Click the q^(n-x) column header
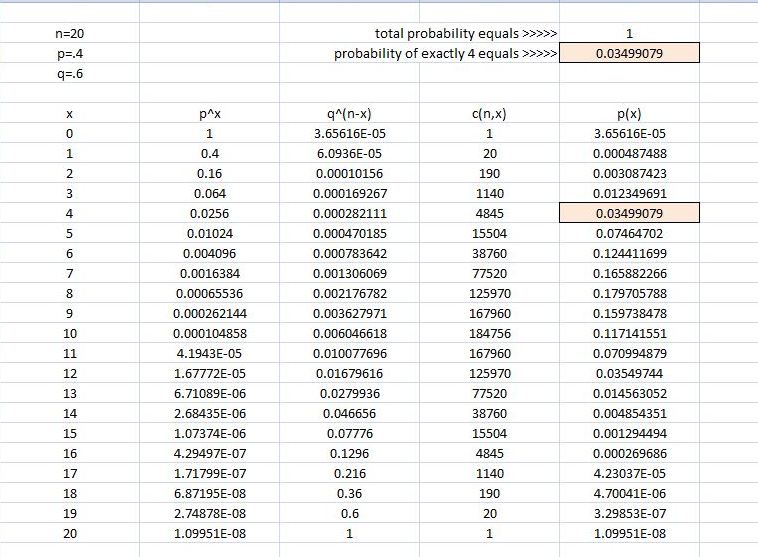Screen dimensions: 758x557 (x=350, y=113)
